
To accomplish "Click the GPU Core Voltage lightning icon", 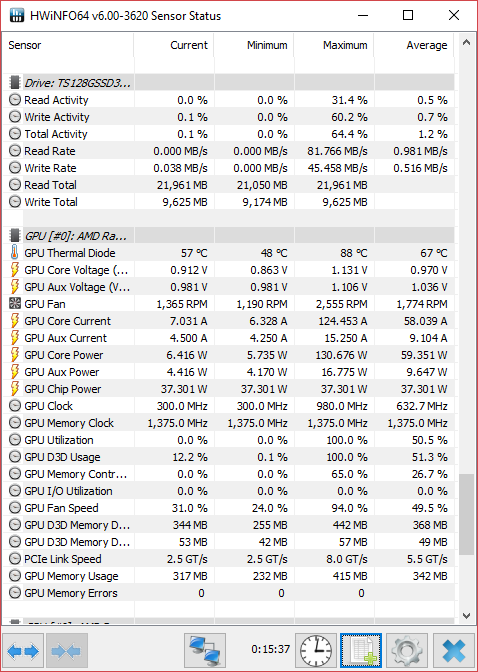I will tap(15, 270).
